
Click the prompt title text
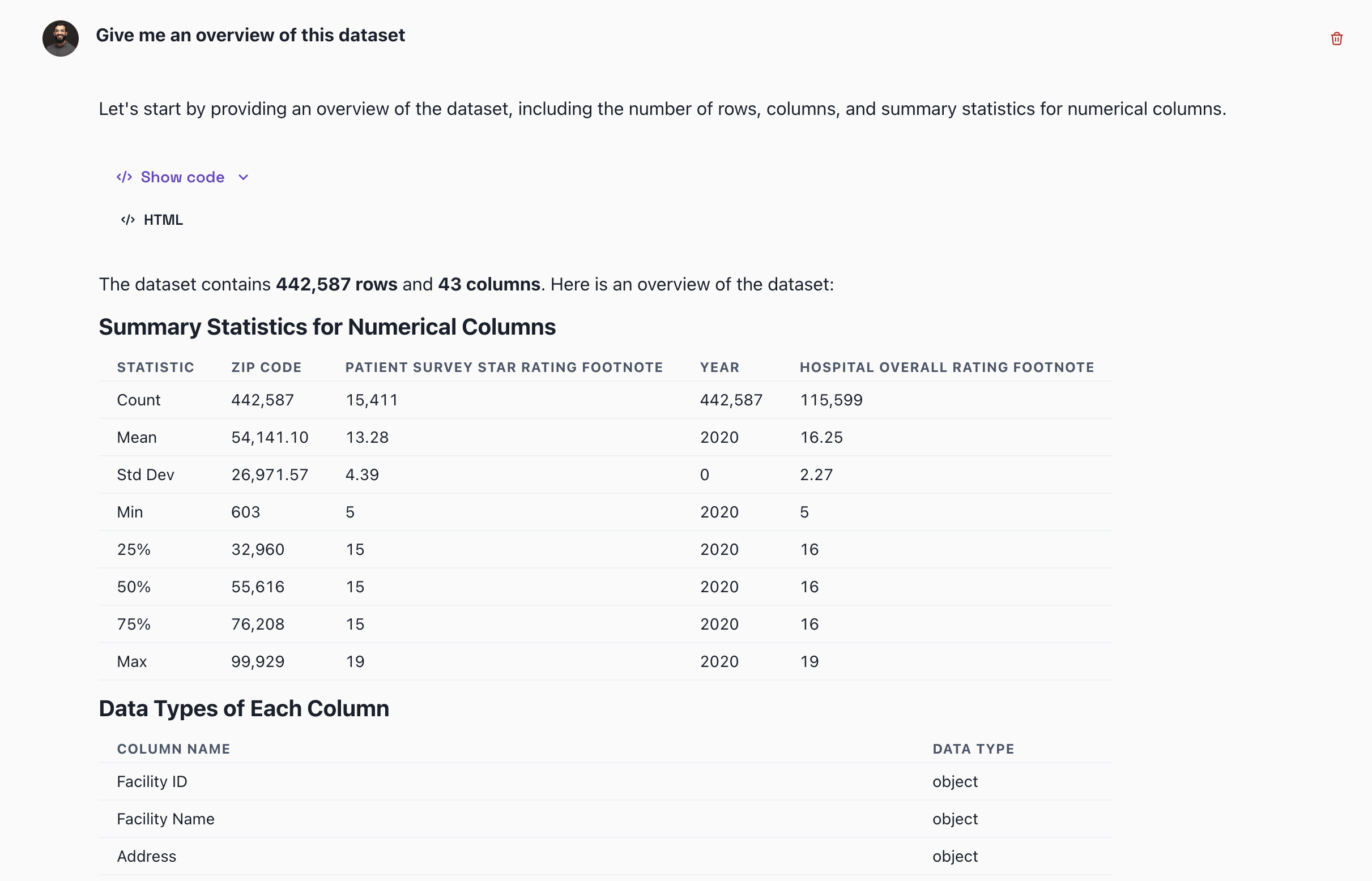pos(250,35)
